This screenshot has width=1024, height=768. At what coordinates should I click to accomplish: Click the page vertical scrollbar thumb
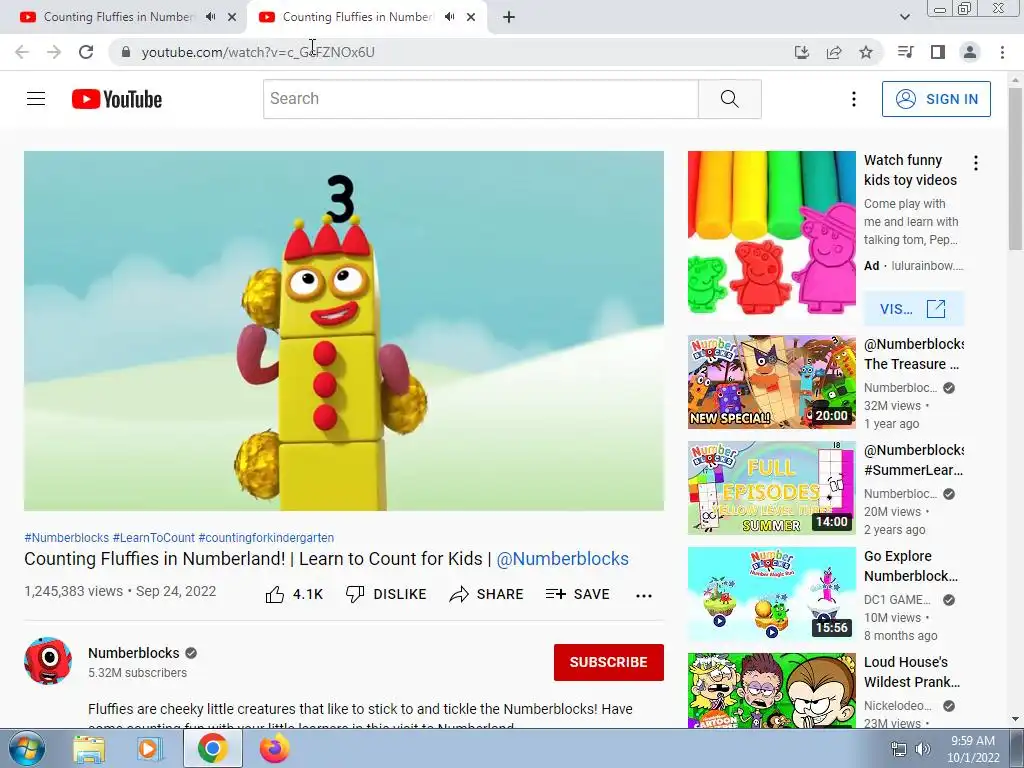(1016, 168)
